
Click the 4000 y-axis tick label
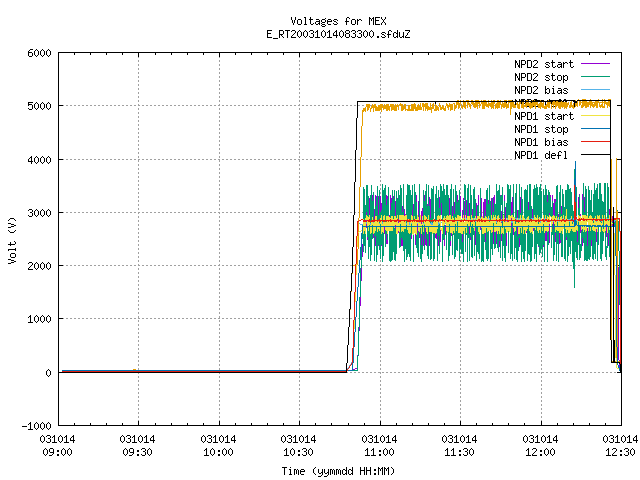click(40, 160)
